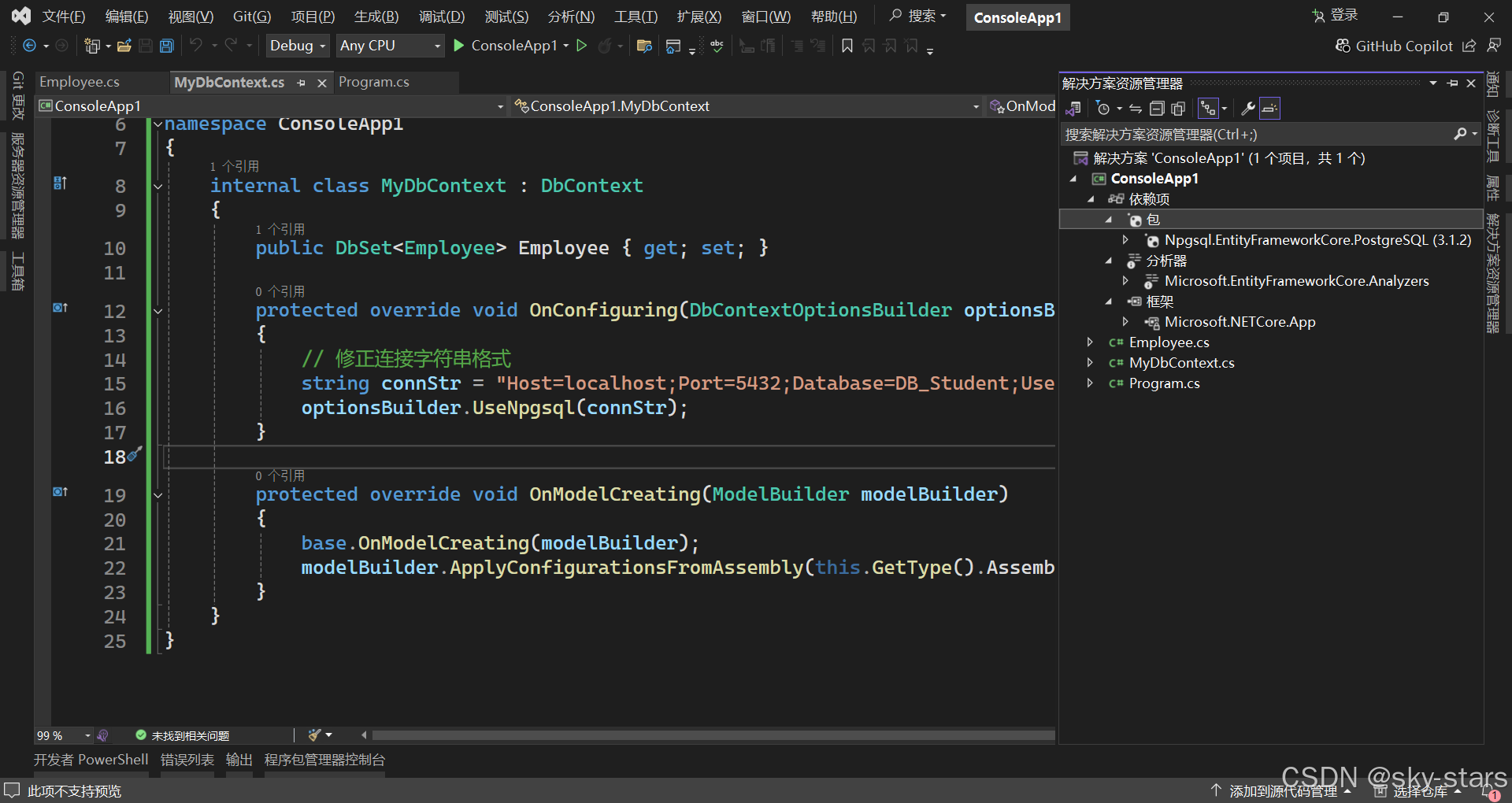Click the GitHub Copilot button

coord(1394,46)
